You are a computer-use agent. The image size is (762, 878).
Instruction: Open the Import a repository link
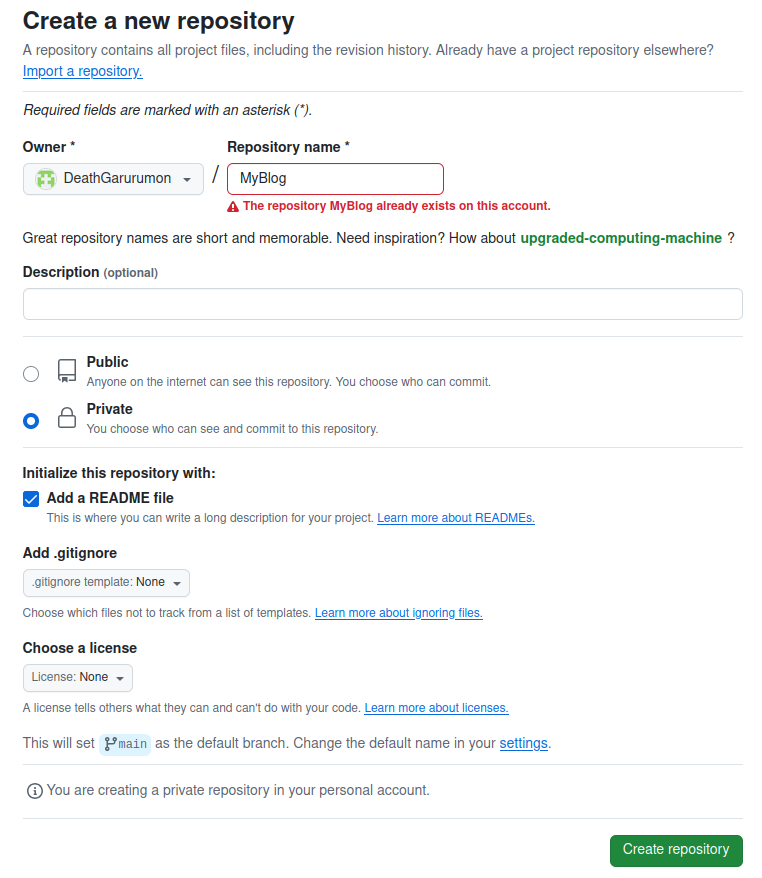pyautogui.click(x=83, y=72)
